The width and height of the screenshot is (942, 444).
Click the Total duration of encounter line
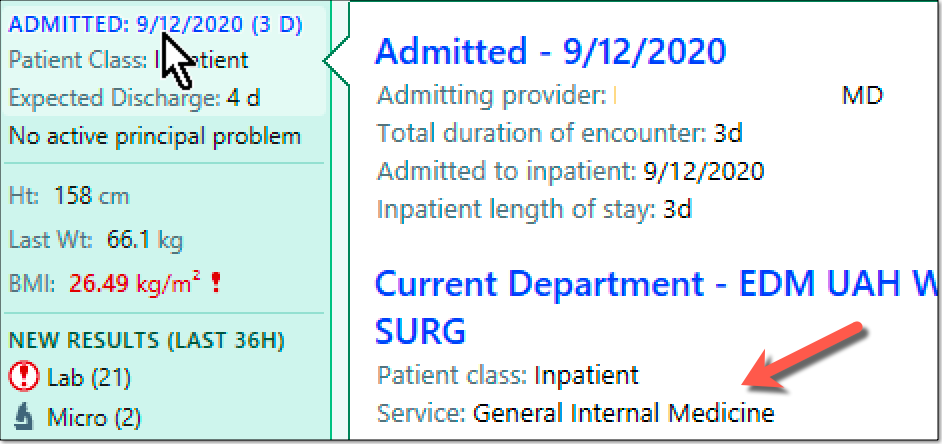(560, 133)
